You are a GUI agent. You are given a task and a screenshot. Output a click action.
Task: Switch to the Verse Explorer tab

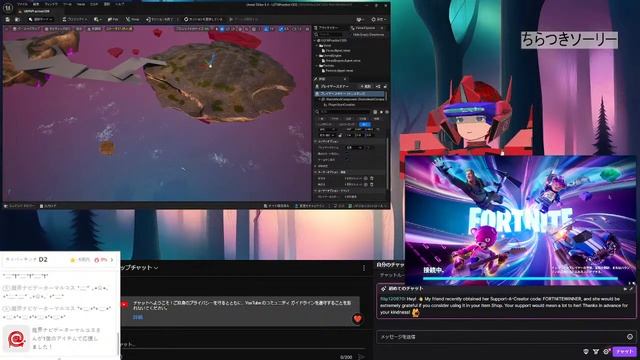[x=365, y=28]
